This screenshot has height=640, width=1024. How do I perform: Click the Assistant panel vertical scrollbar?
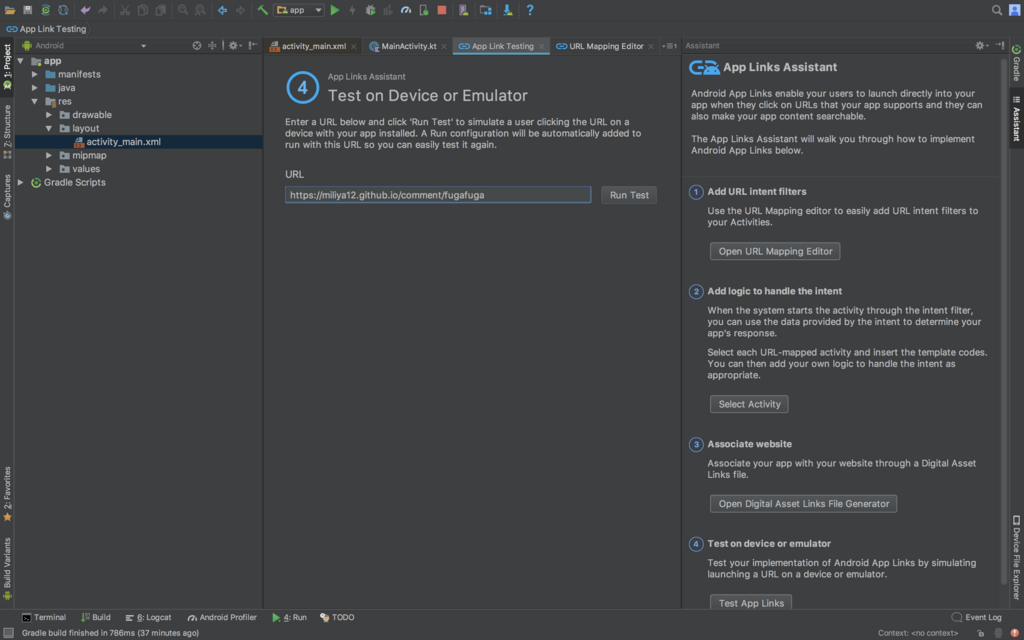click(x=1004, y=320)
